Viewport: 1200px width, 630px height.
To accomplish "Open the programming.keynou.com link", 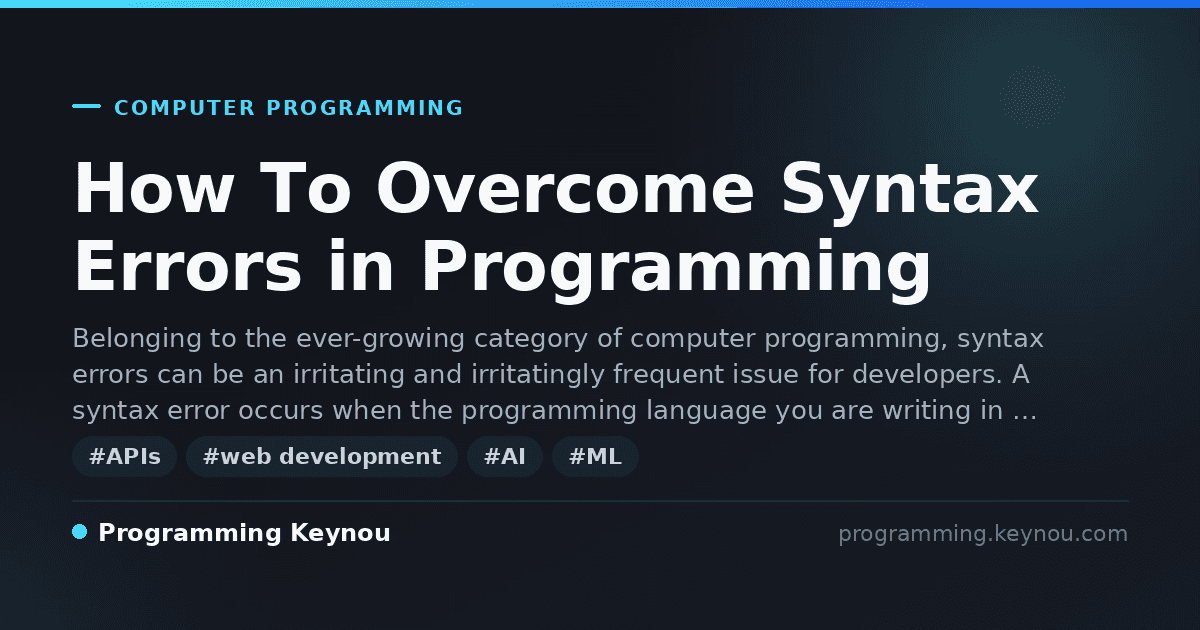I will (x=982, y=534).
